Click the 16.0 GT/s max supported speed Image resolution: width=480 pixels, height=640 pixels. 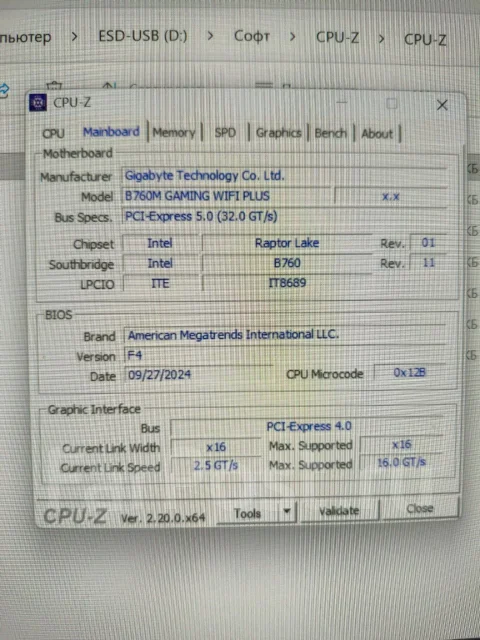click(401, 462)
